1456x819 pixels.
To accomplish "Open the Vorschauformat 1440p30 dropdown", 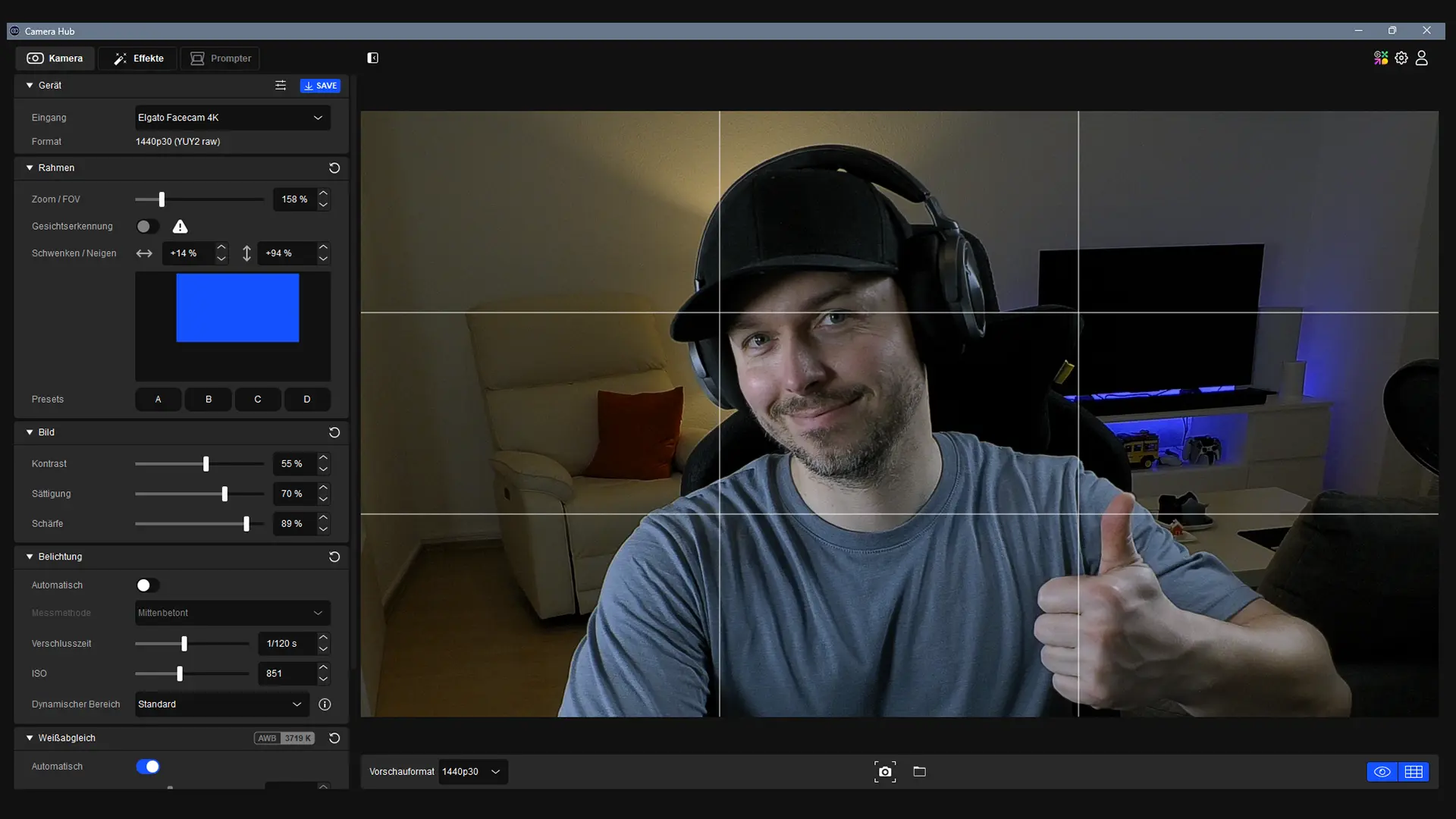I will [472, 771].
